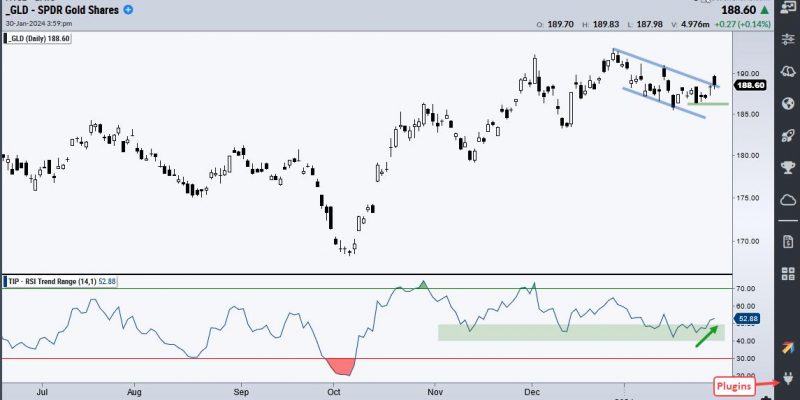Click the Nov label on time axis
This screenshot has height=400, width=800.
tap(435, 393)
